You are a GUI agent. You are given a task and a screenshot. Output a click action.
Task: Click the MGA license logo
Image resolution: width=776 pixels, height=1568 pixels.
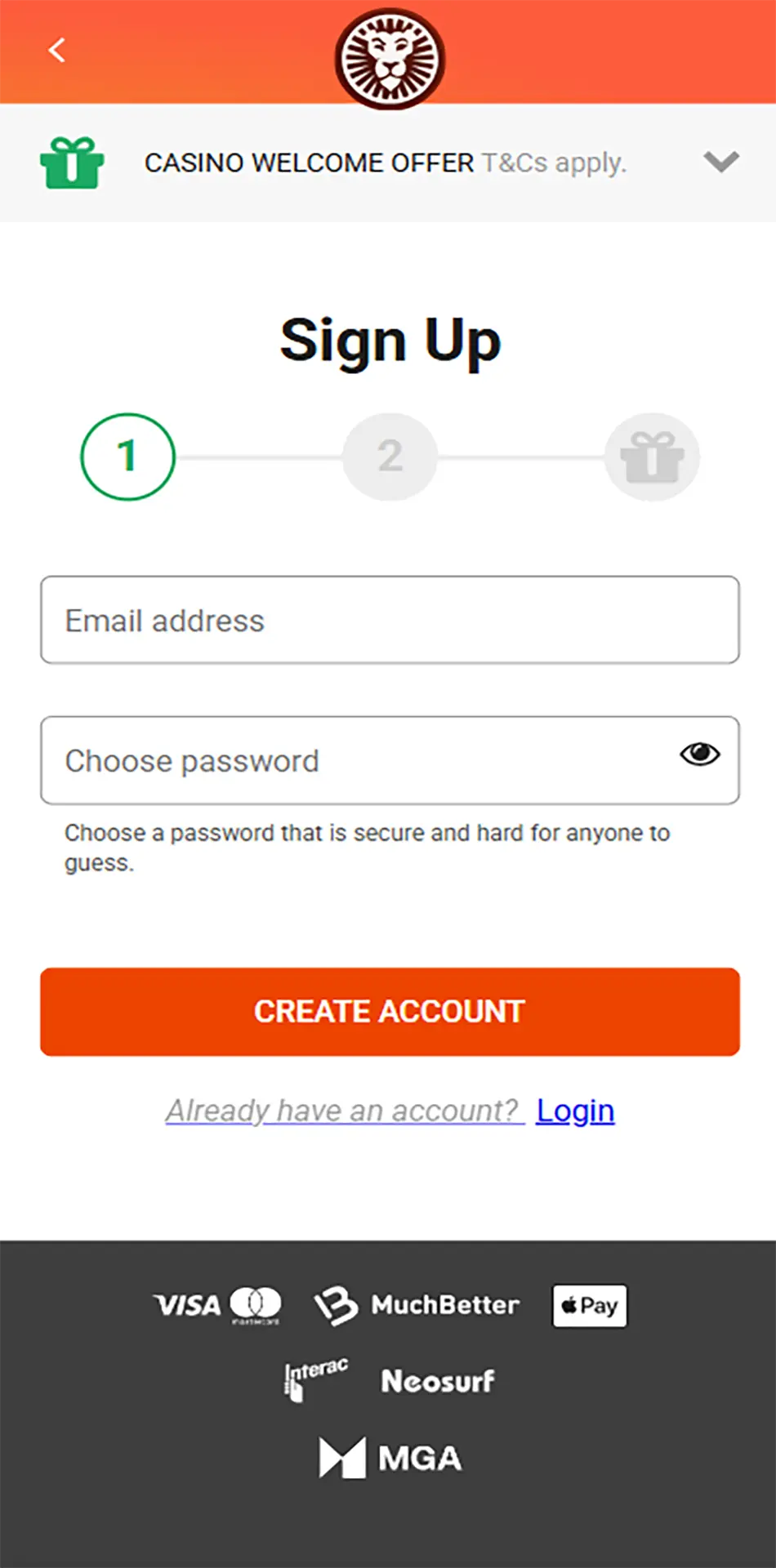[x=390, y=1458]
